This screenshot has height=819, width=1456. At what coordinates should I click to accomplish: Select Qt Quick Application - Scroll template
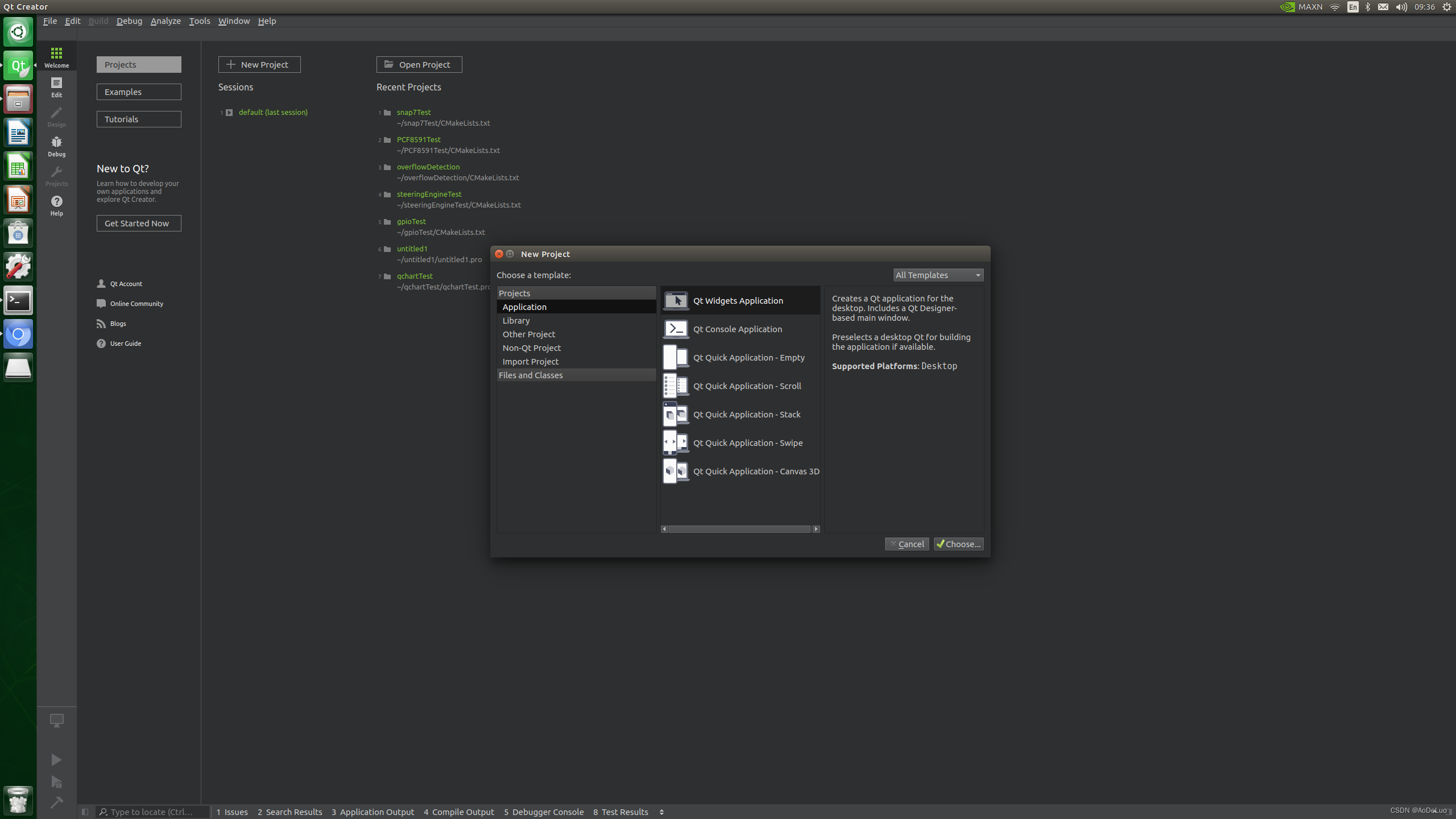click(741, 386)
